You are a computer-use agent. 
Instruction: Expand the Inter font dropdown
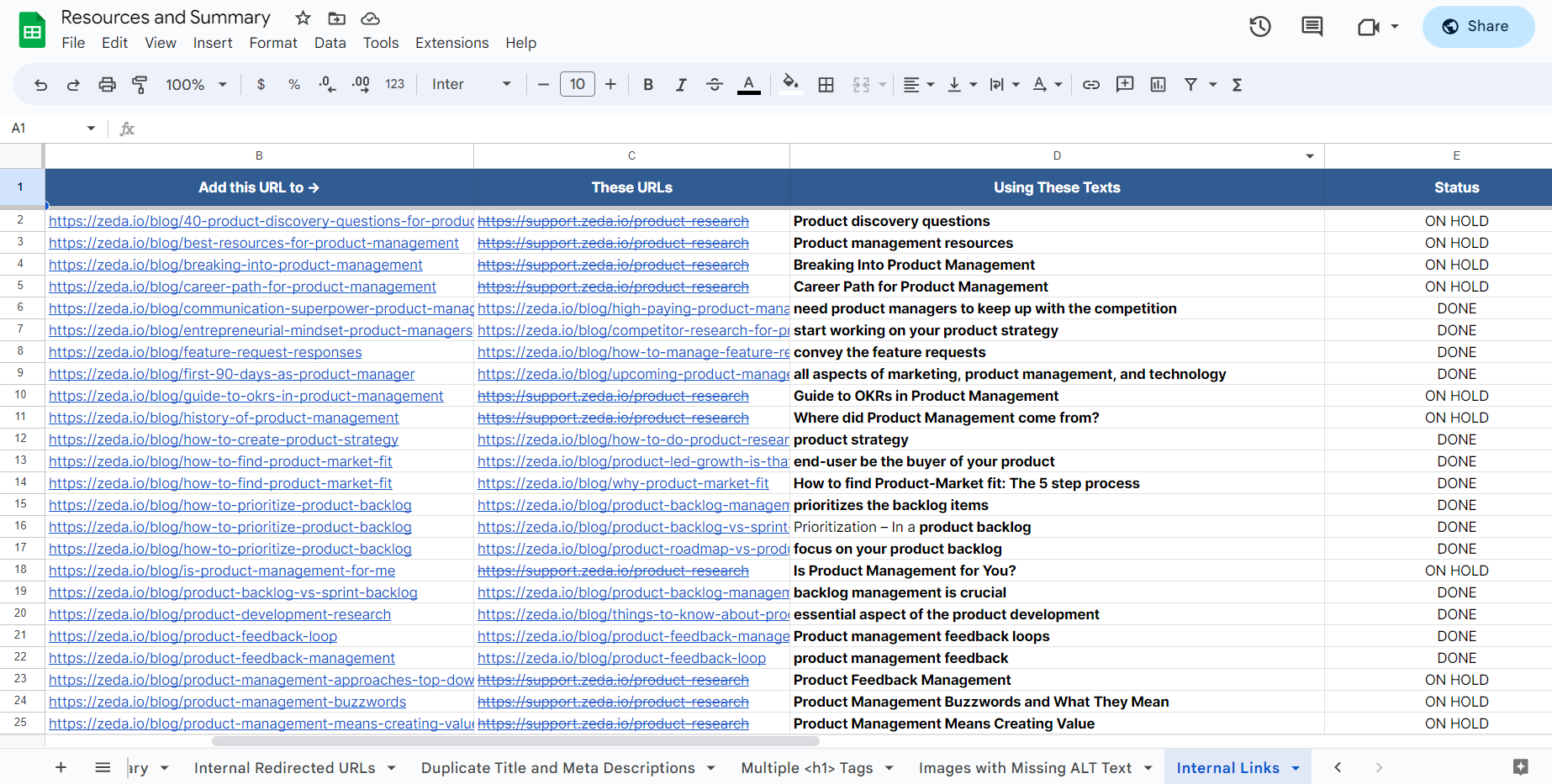coord(471,84)
